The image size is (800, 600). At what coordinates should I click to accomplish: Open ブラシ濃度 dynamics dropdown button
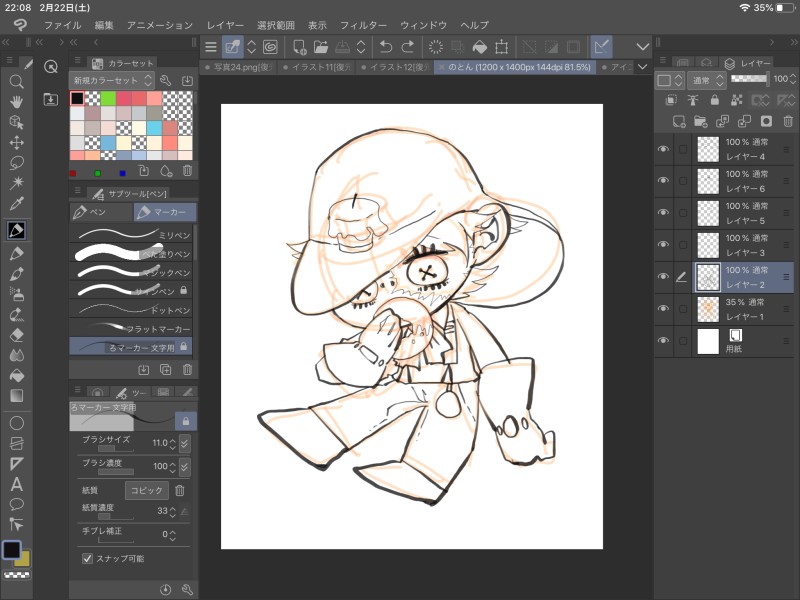coord(185,466)
